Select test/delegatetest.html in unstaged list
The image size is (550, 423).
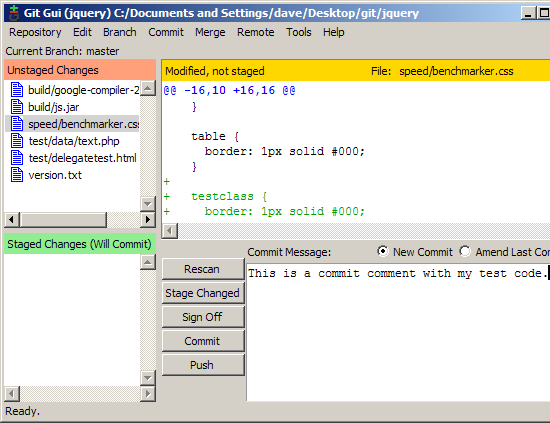tap(82, 158)
